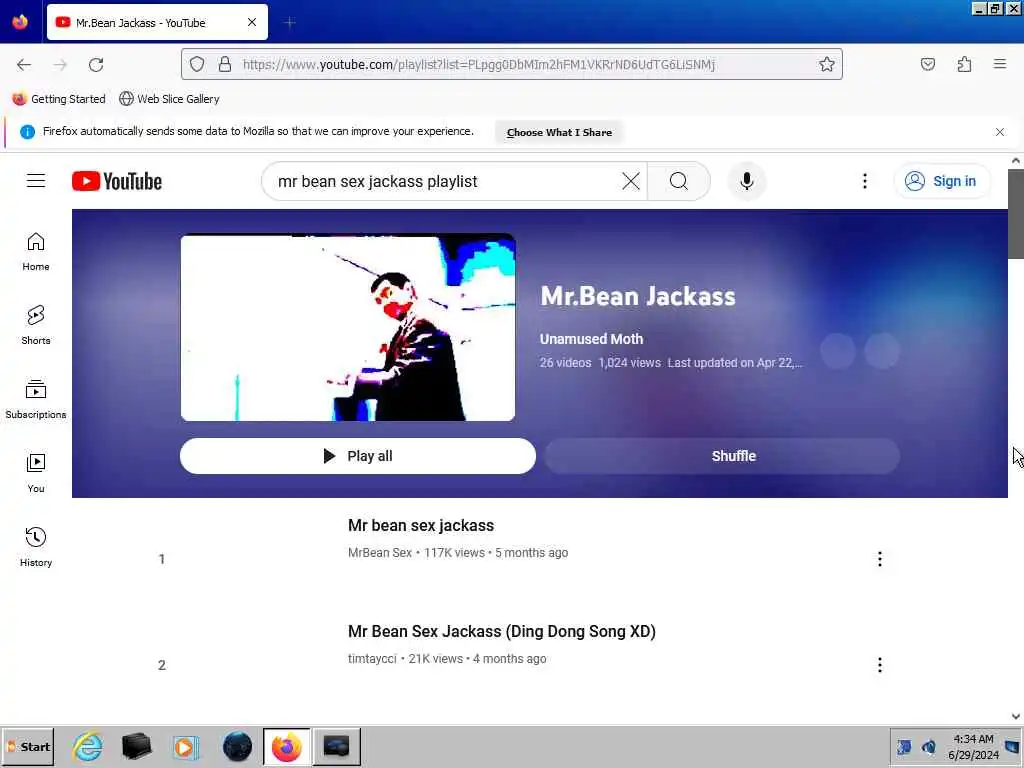
Task: Show site security info via padlock icon
Action: pos(225,64)
